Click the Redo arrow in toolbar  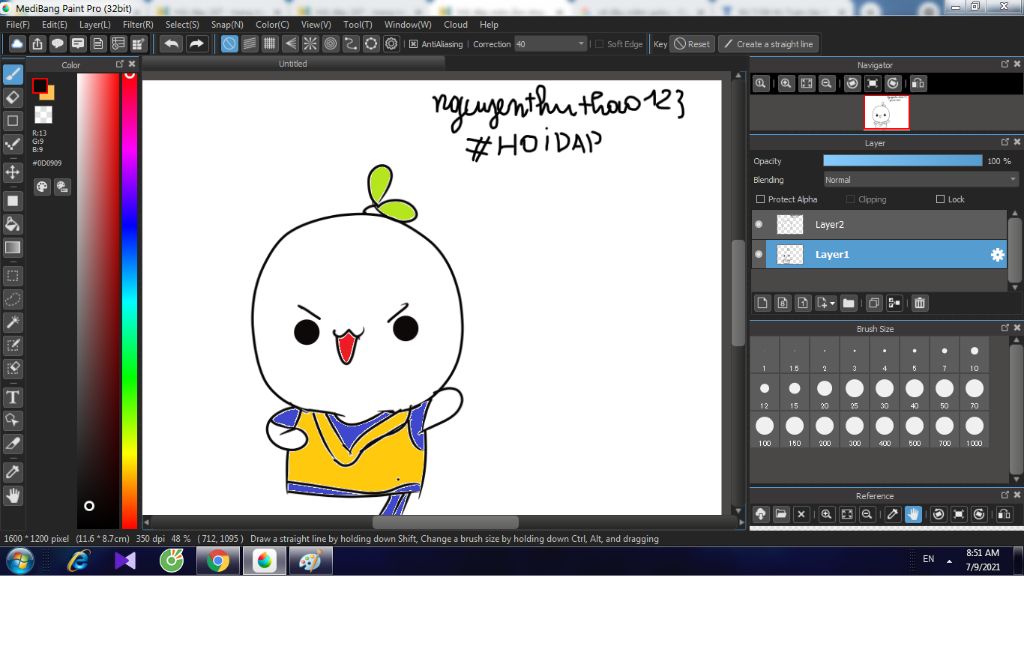tap(196, 44)
